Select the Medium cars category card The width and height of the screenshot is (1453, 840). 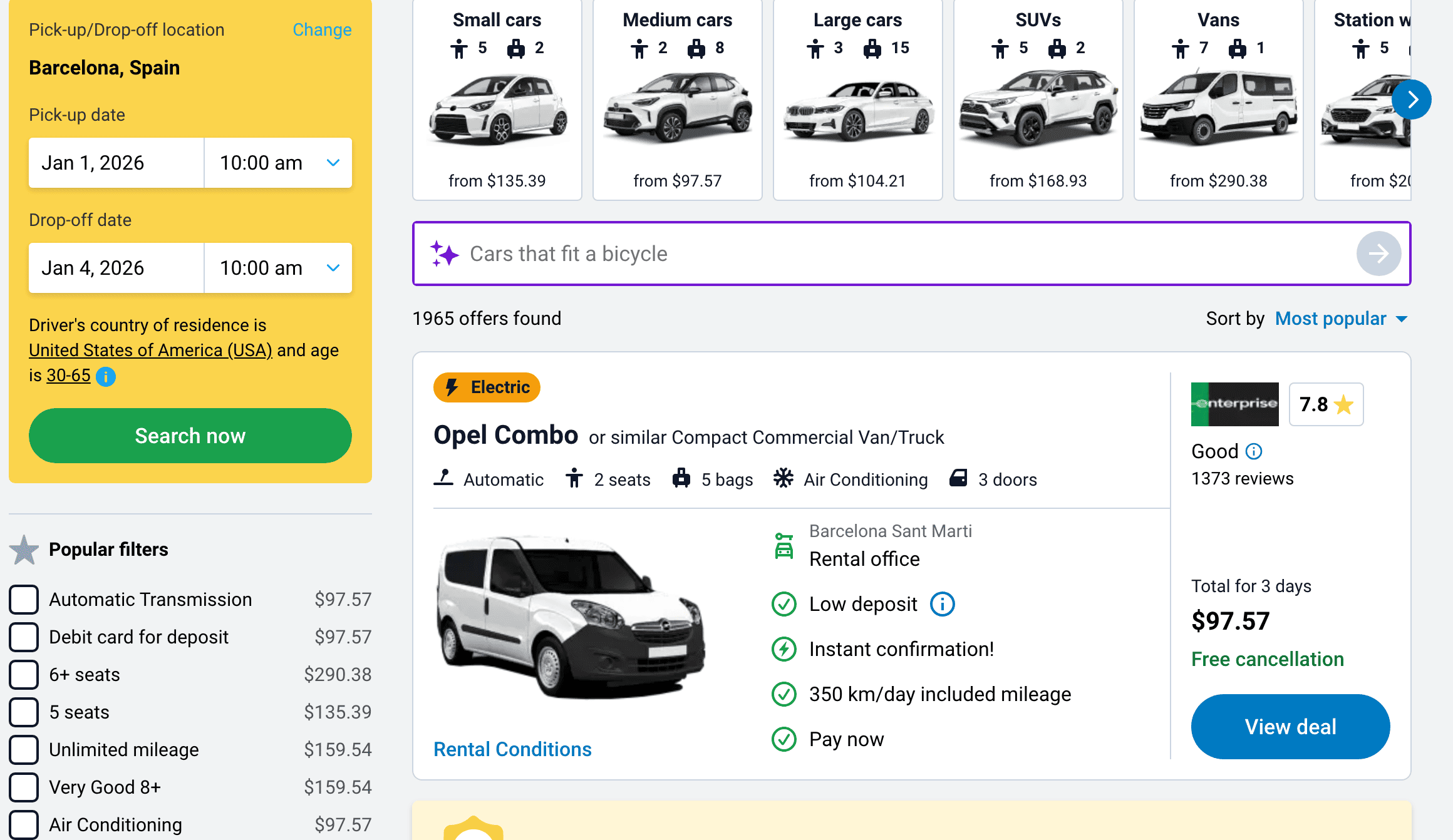coord(677,100)
